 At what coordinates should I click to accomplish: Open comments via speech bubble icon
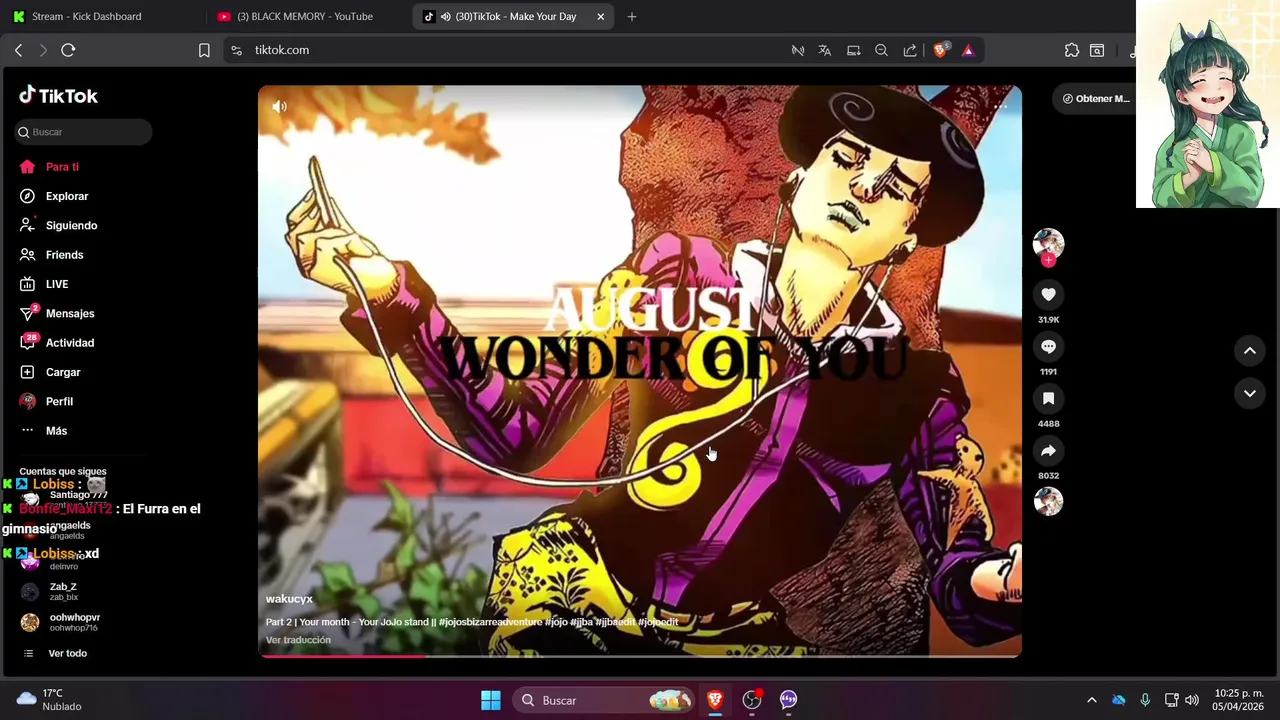[1048, 346]
